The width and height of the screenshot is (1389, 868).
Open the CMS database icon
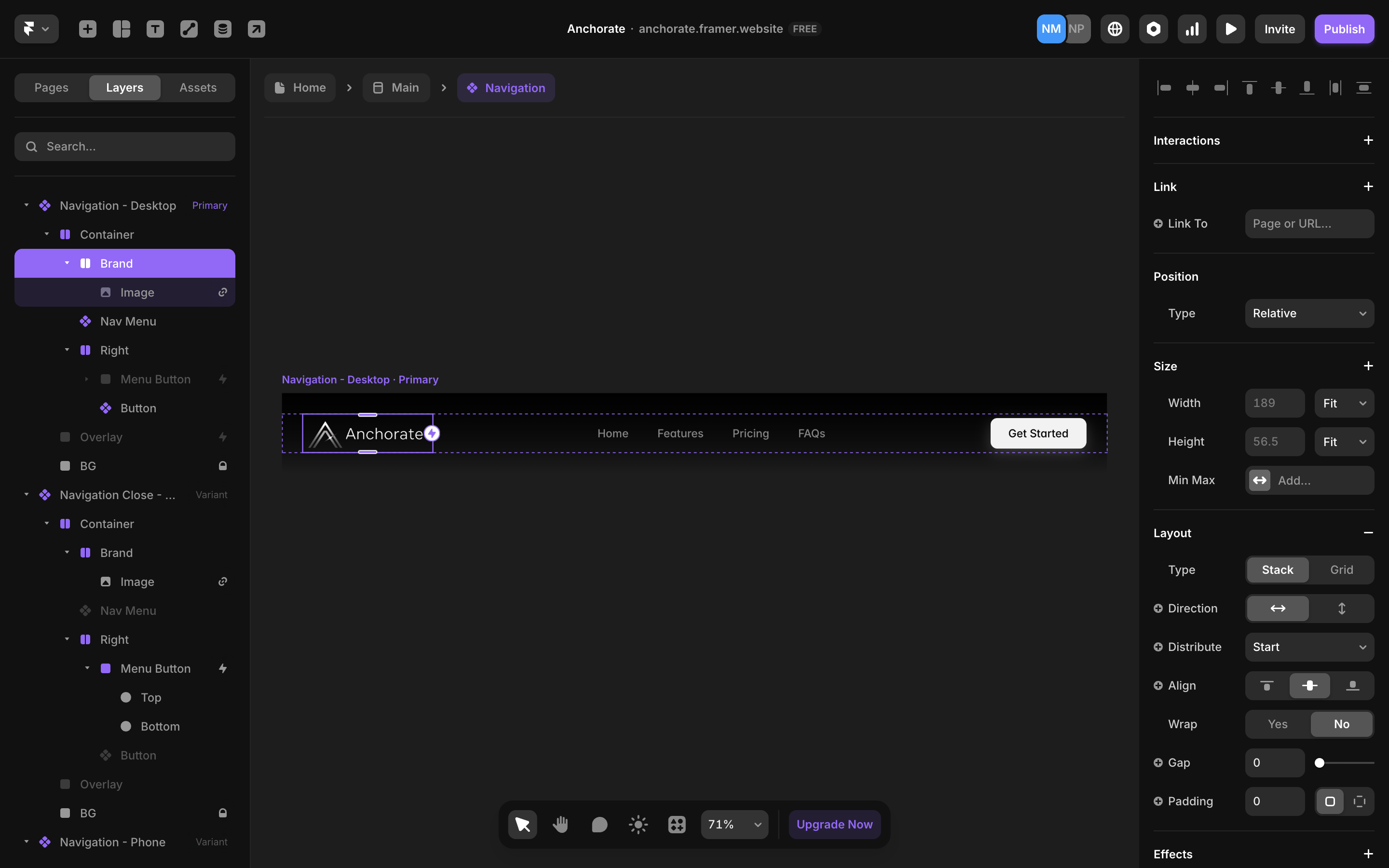coord(223,29)
